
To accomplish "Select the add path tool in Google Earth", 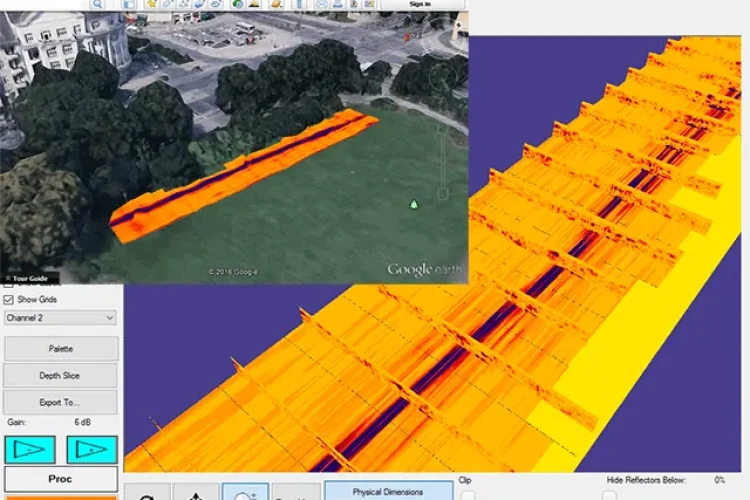I will [184, 4].
